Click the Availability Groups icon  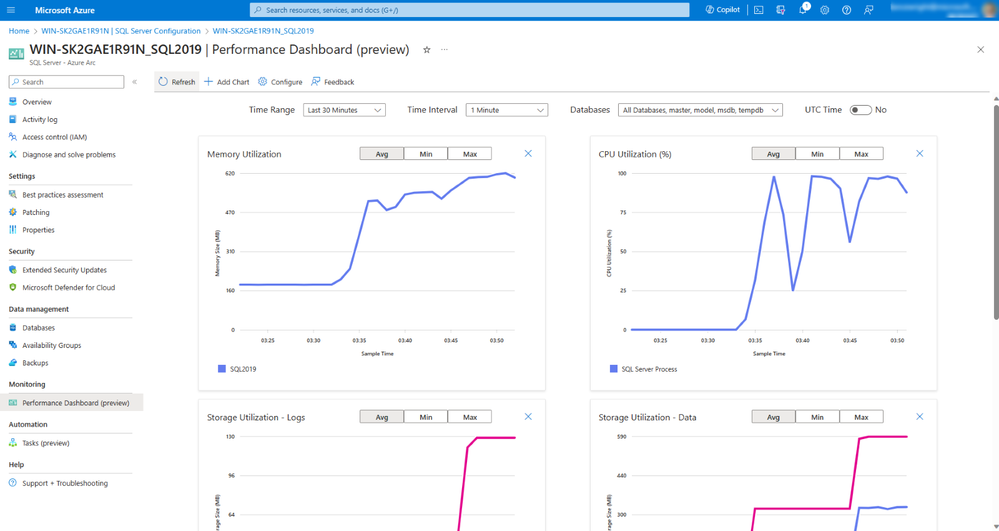click(13, 346)
